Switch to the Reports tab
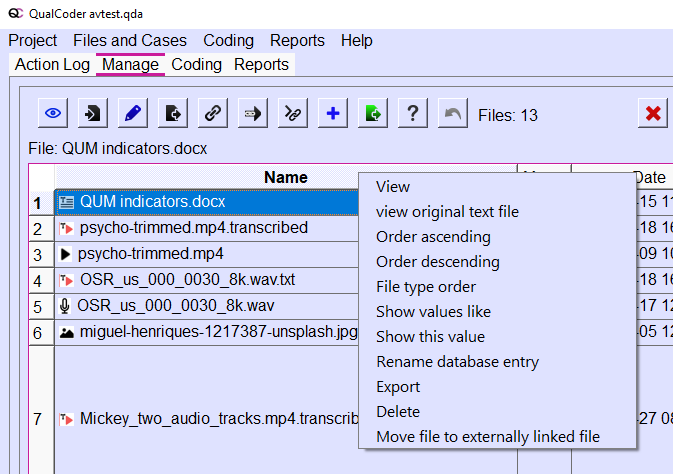 261,65
